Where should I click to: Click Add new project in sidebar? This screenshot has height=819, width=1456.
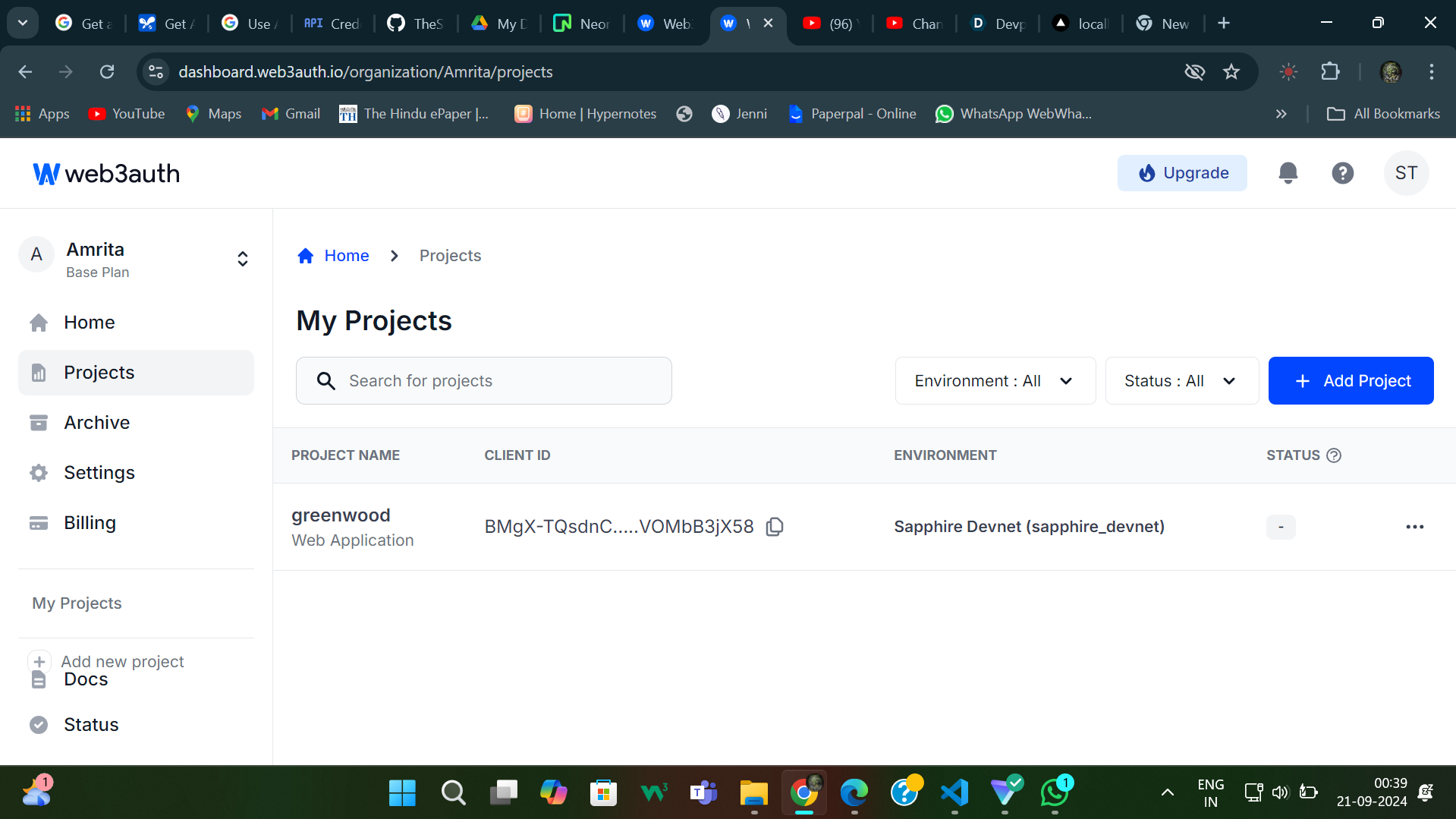pos(122,662)
